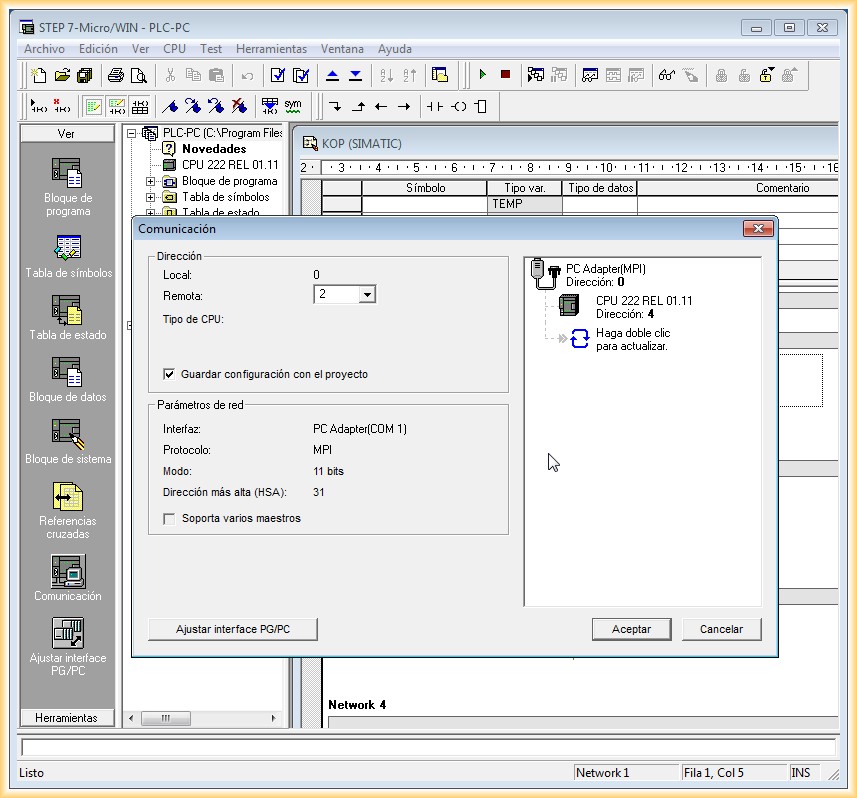Click the Print icon in the toolbar

pyautogui.click(x=116, y=75)
